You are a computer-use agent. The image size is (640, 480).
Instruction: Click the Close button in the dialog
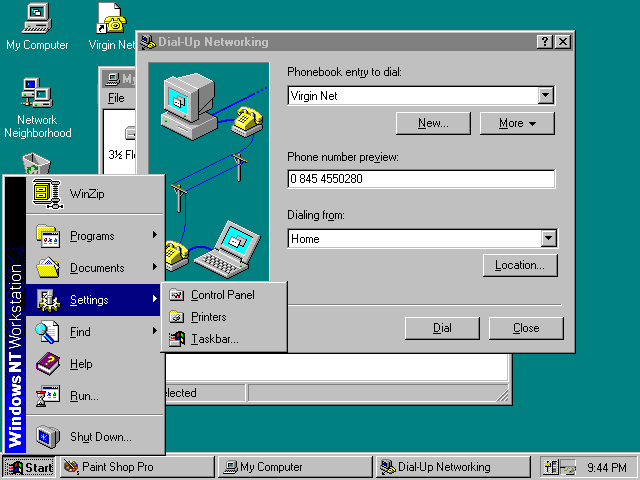(x=526, y=328)
